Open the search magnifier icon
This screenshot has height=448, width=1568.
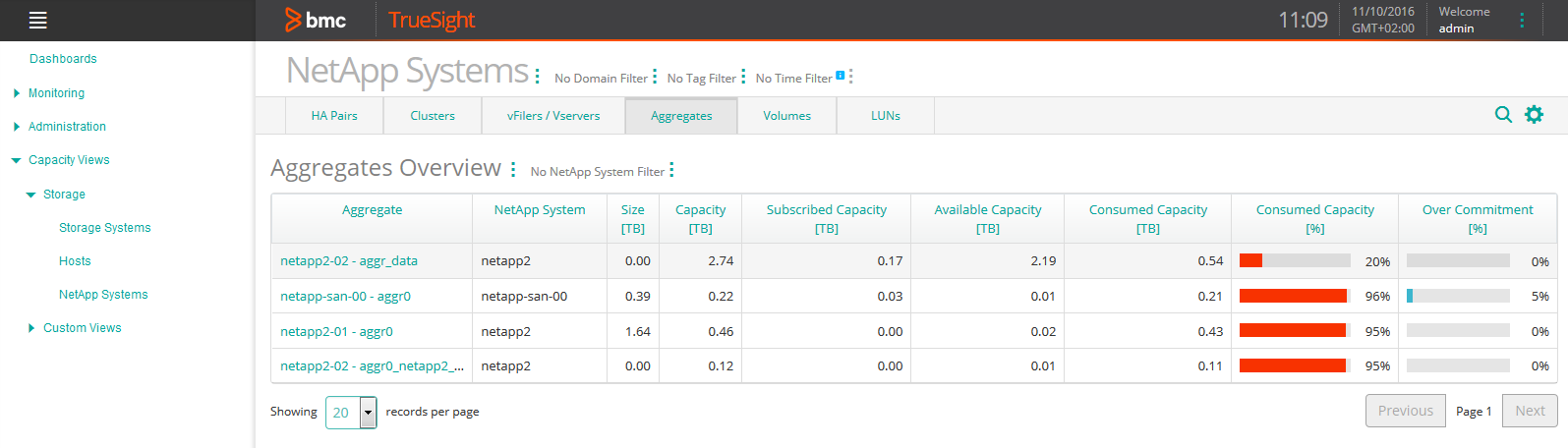[1503, 115]
